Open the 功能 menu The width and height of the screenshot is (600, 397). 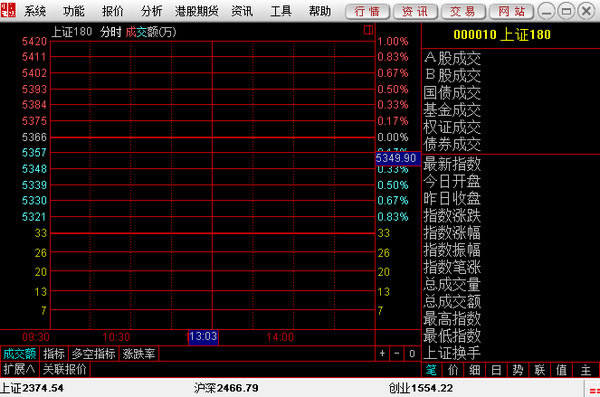[73, 11]
